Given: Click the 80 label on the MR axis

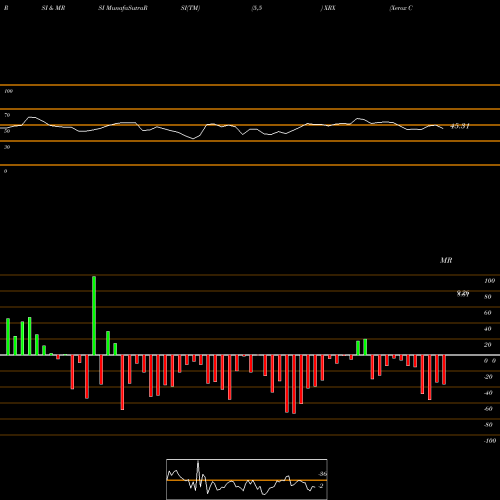Looking at the screenshot, I should click(x=488, y=297).
